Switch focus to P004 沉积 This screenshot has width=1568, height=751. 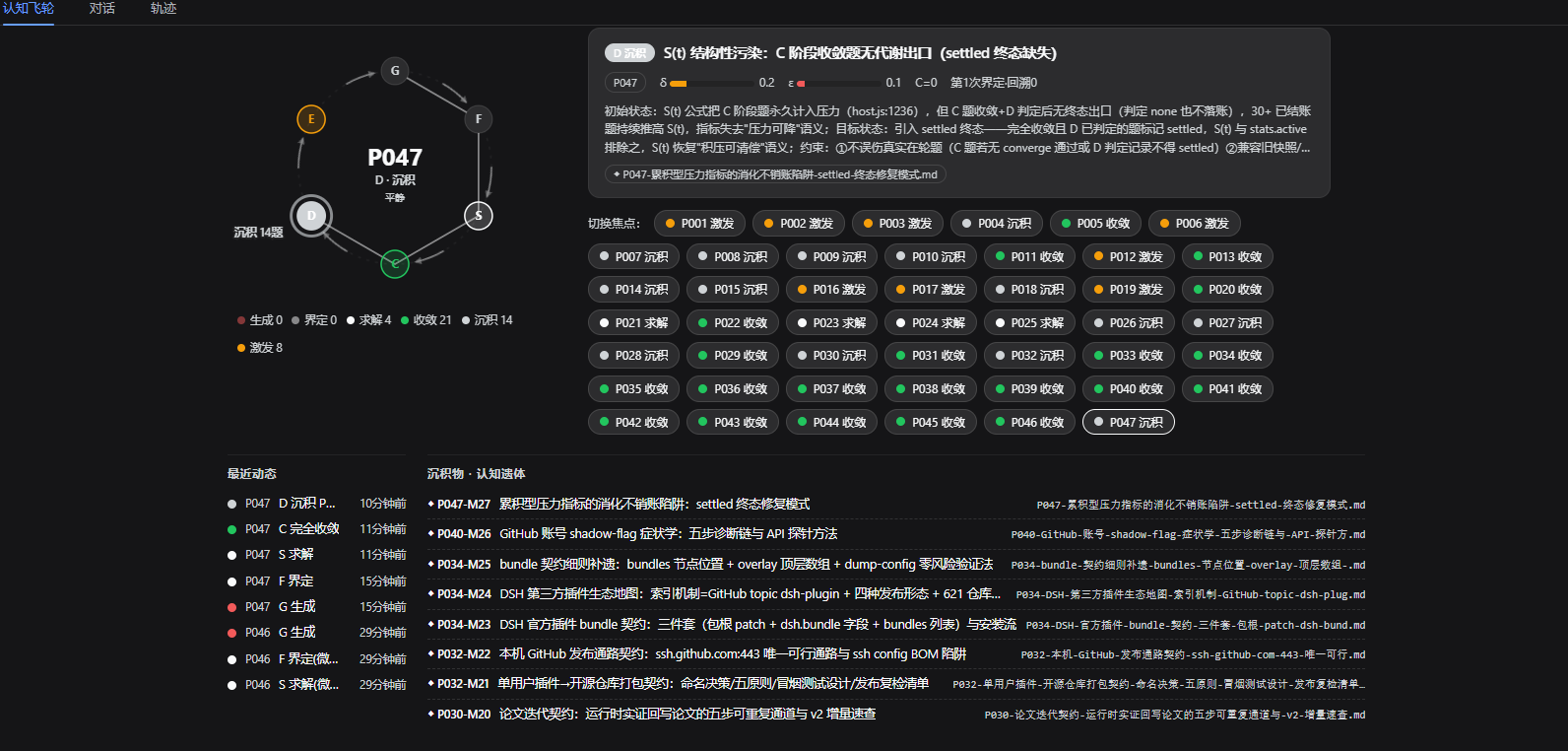997,224
